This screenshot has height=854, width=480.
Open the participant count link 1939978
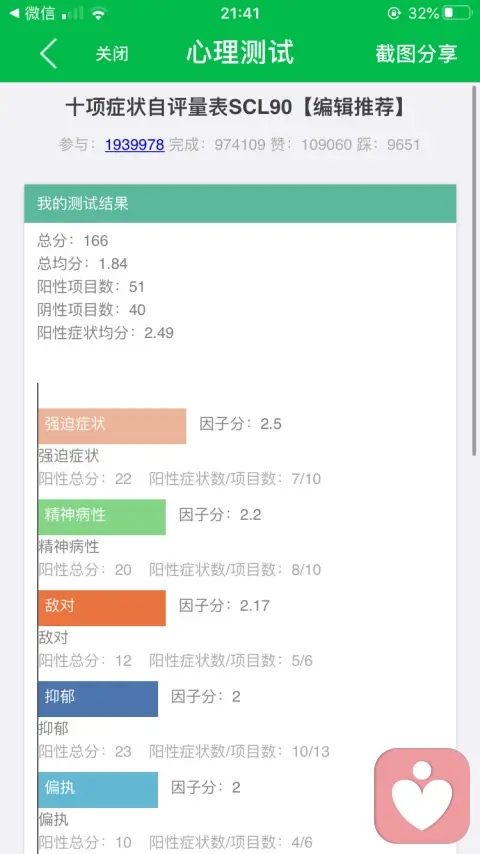(135, 144)
